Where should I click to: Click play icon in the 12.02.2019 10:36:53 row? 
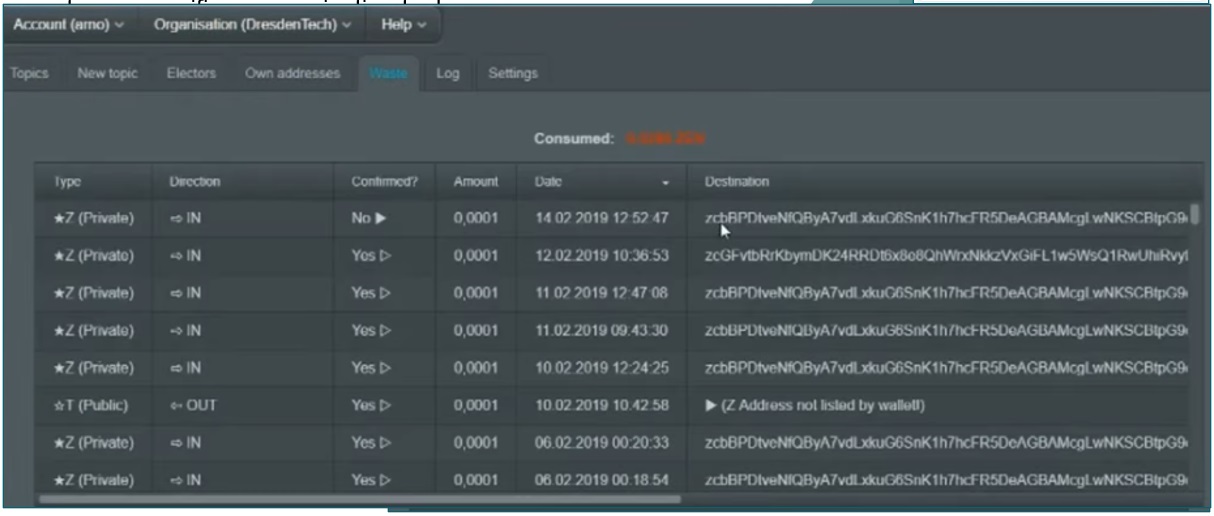[x=384, y=256]
